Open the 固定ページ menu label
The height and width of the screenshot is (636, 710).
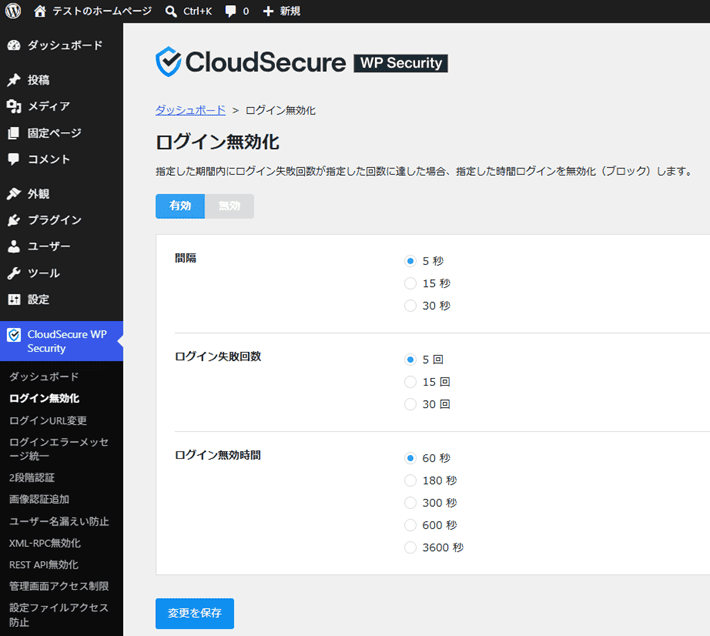[54, 133]
